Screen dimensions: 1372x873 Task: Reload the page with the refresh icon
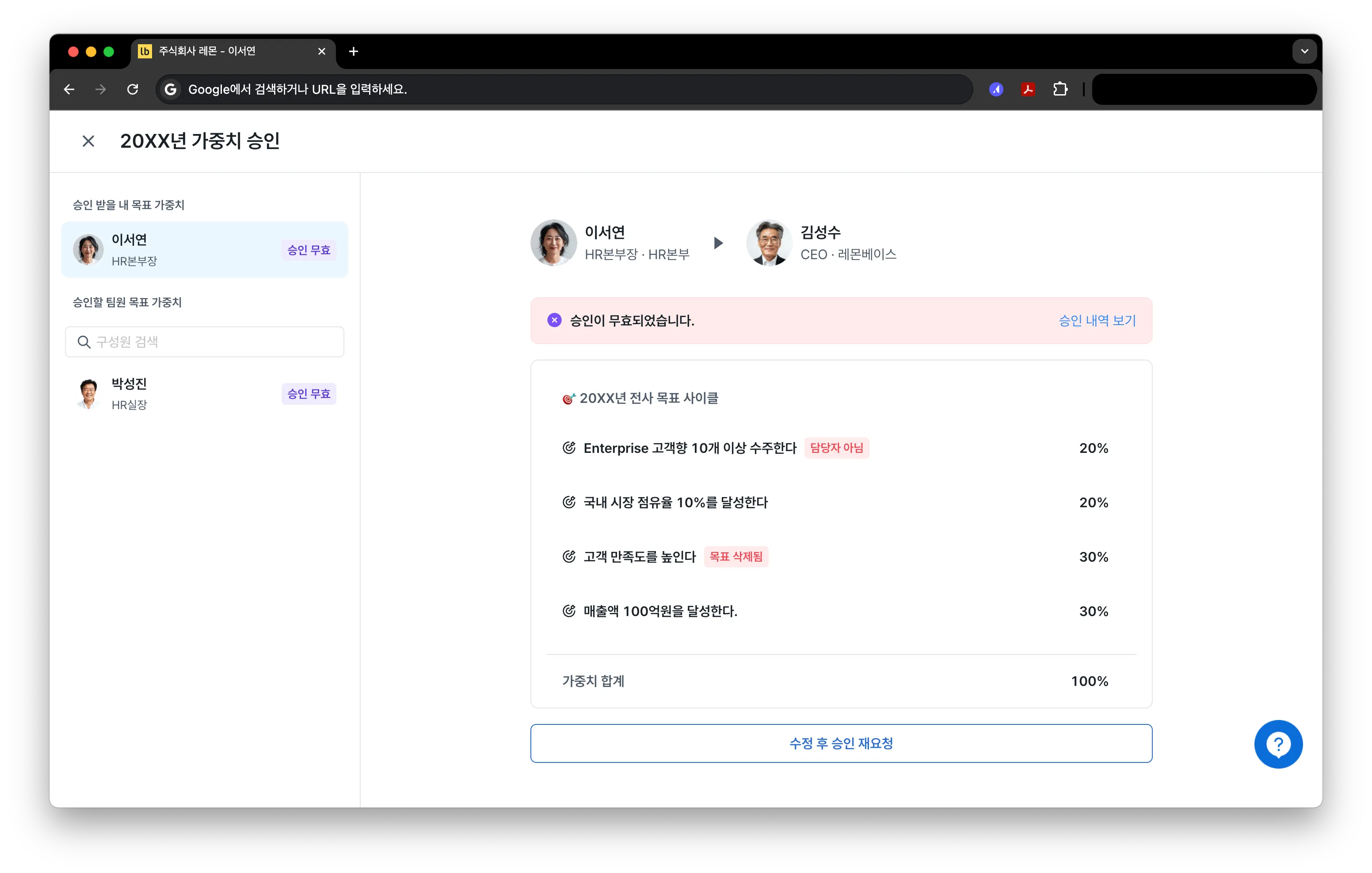pyautogui.click(x=133, y=89)
